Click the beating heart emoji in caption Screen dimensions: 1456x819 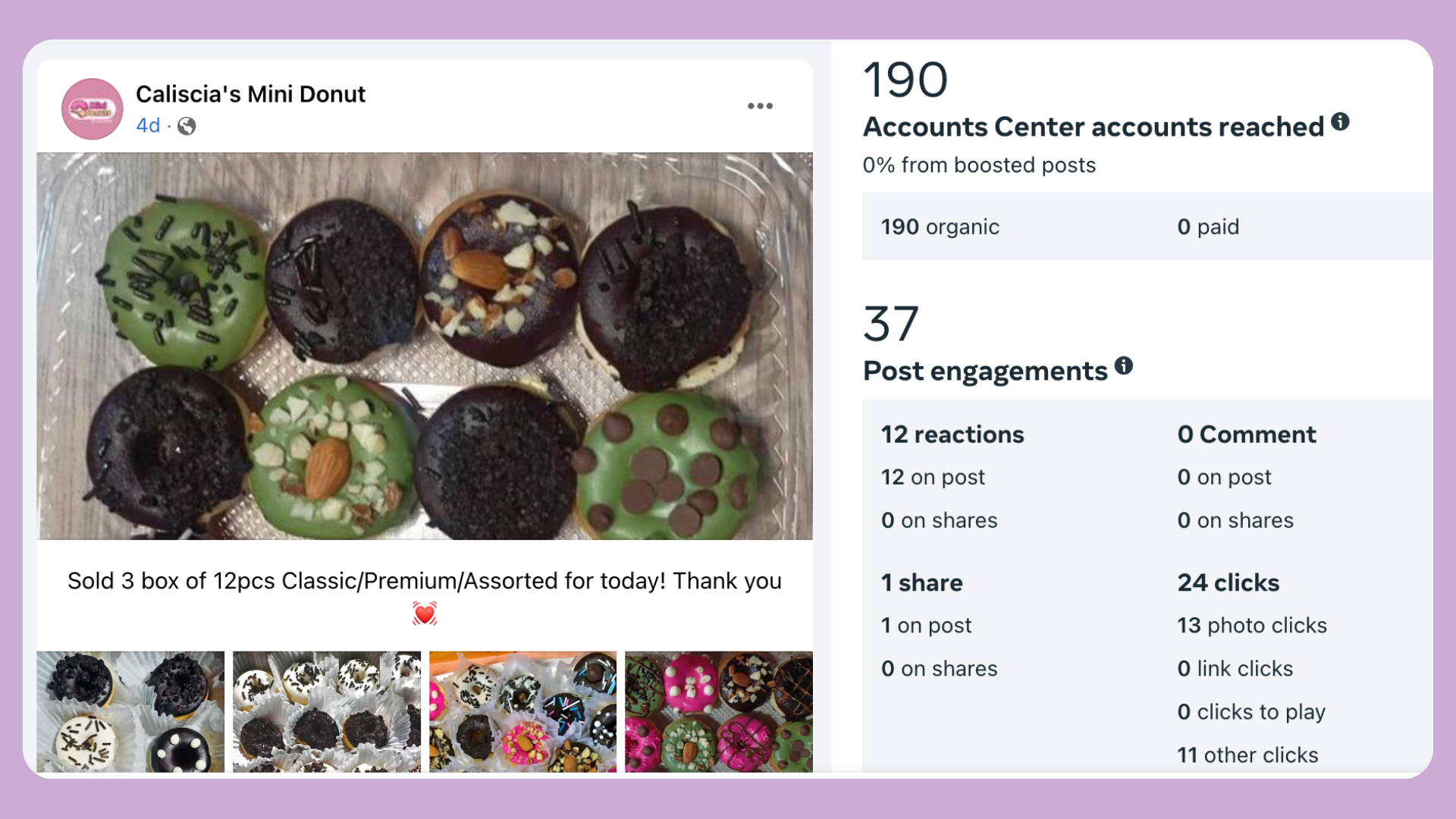click(425, 613)
